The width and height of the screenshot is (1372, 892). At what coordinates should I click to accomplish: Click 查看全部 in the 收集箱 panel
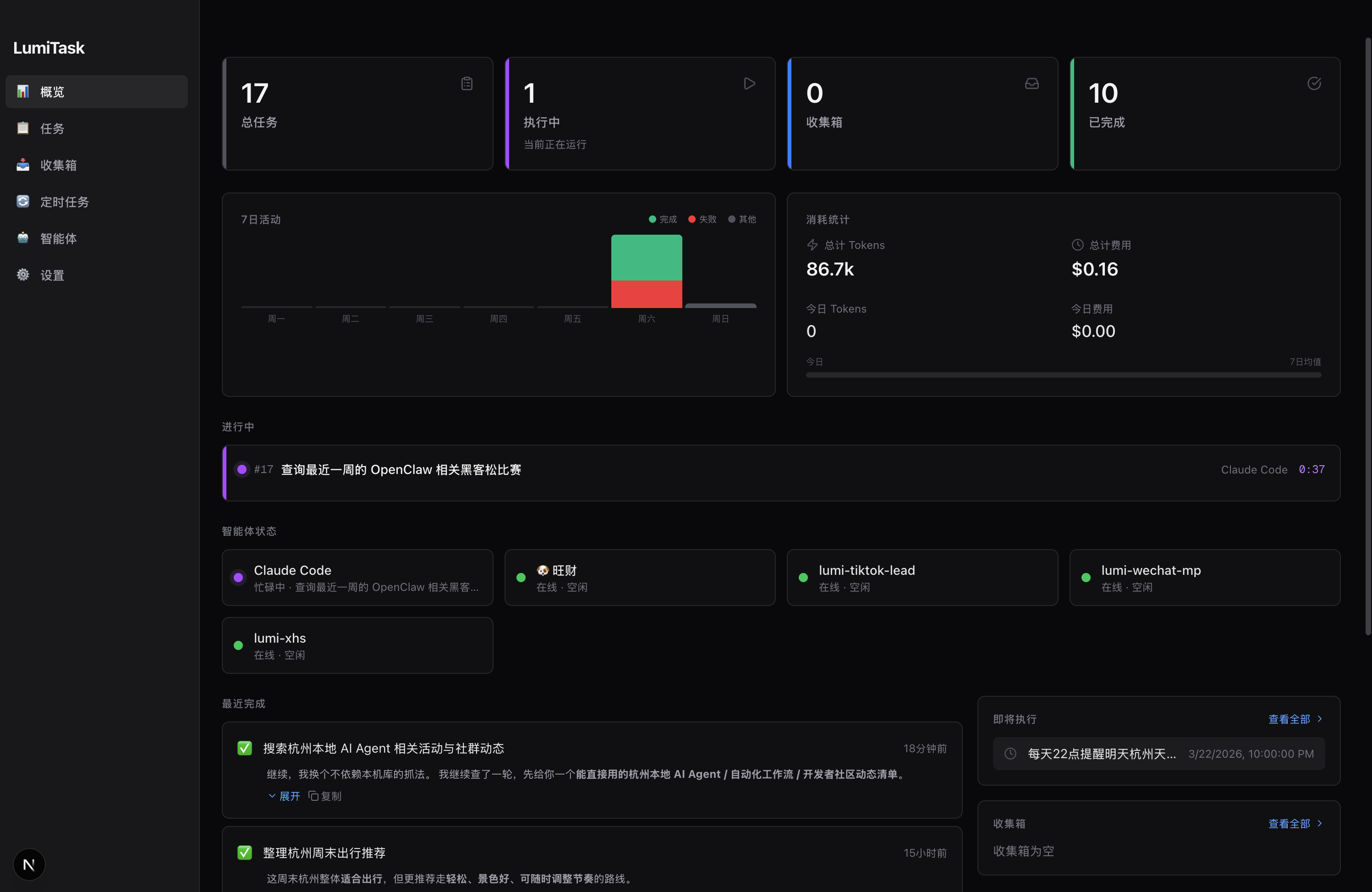(x=1295, y=823)
